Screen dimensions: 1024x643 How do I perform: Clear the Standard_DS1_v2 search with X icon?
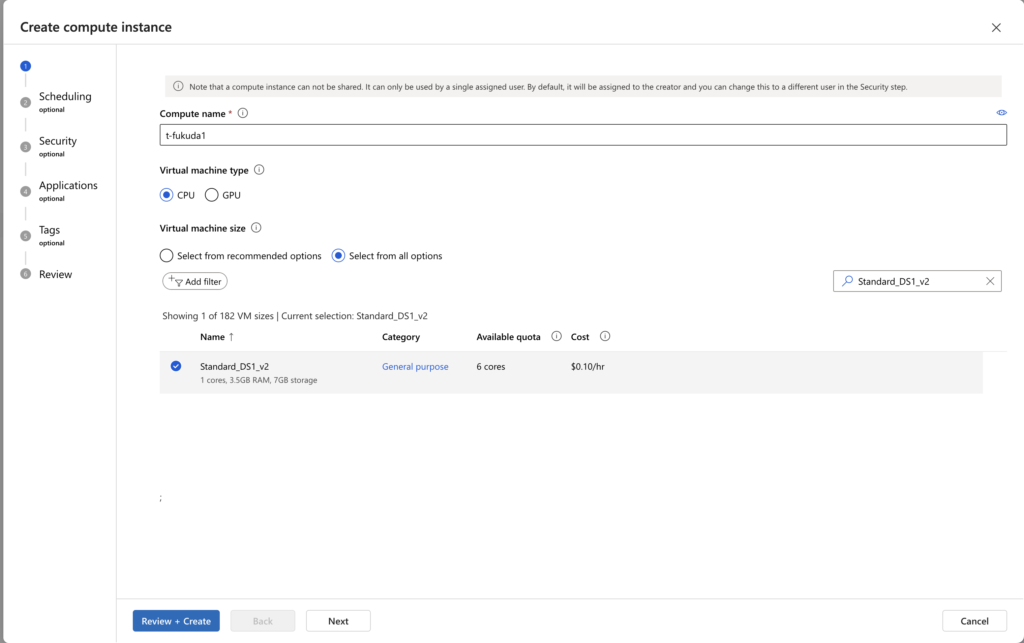pyautogui.click(x=990, y=281)
